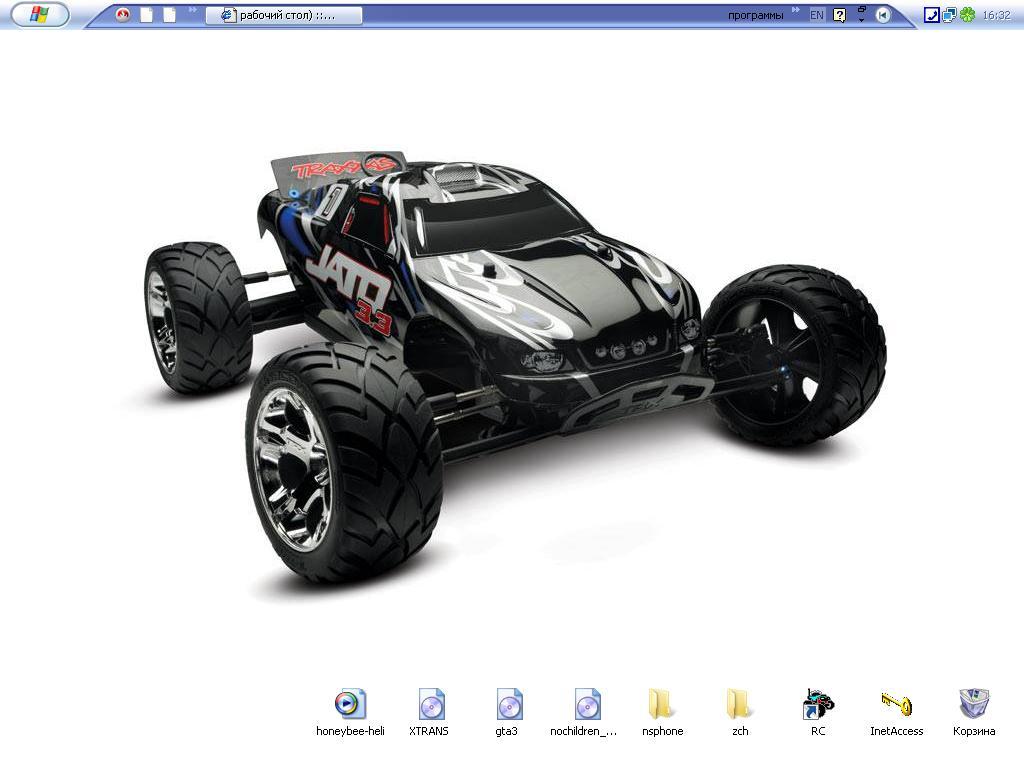Screen dimensions: 1024x768
Task: Switch input language via EN indicator
Action: [816, 15]
